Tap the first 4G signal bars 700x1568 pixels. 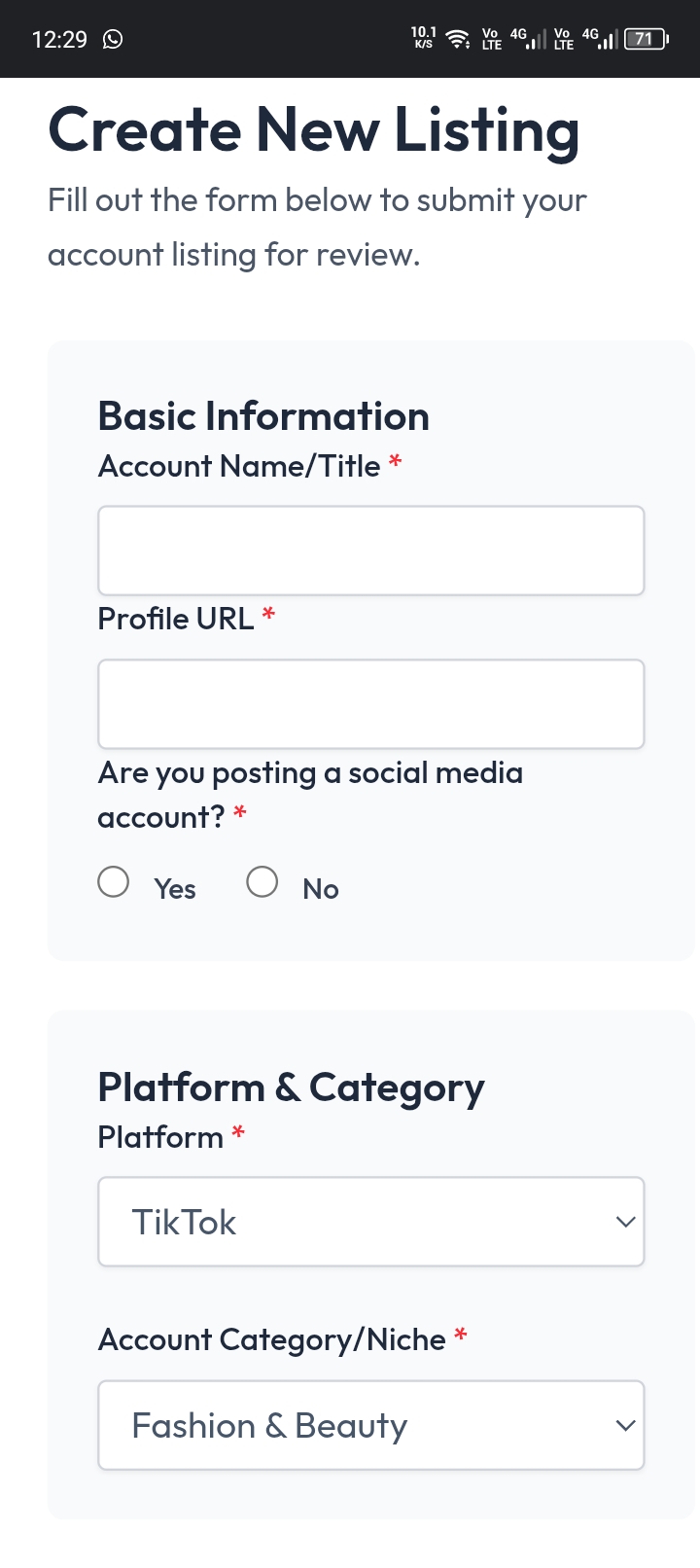click(x=529, y=39)
